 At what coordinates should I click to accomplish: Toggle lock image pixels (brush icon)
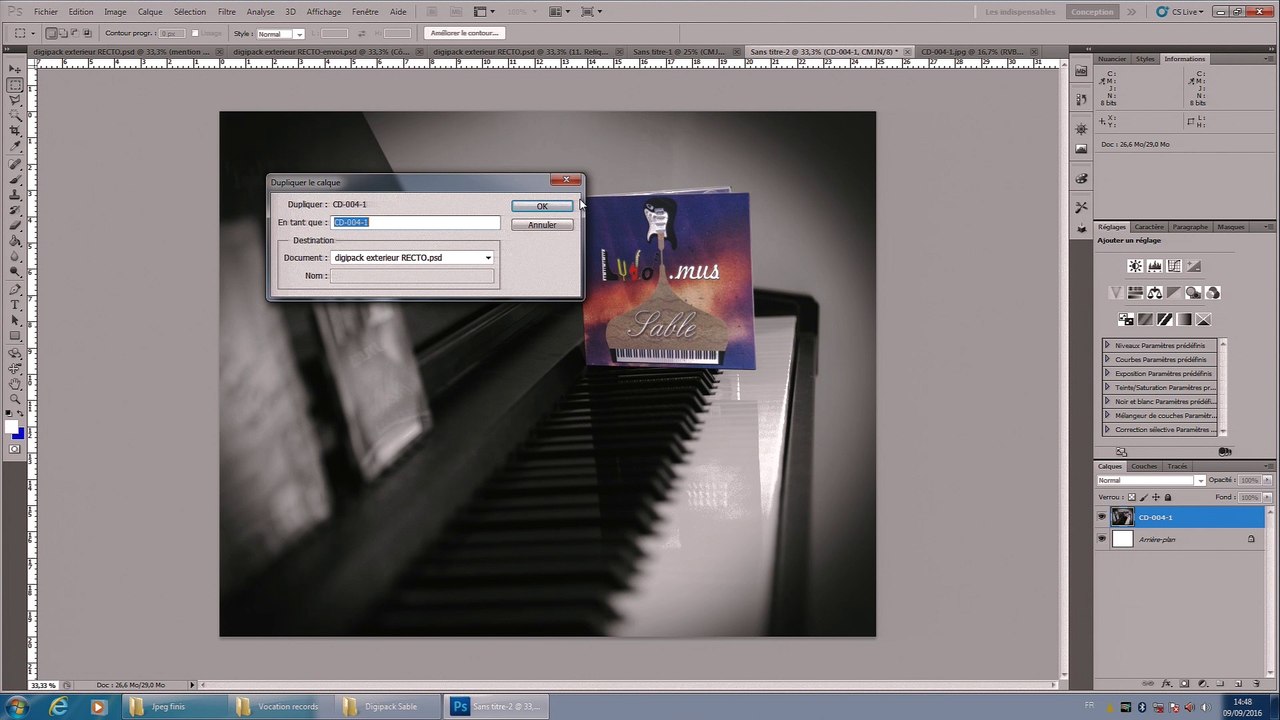[x=1144, y=497]
